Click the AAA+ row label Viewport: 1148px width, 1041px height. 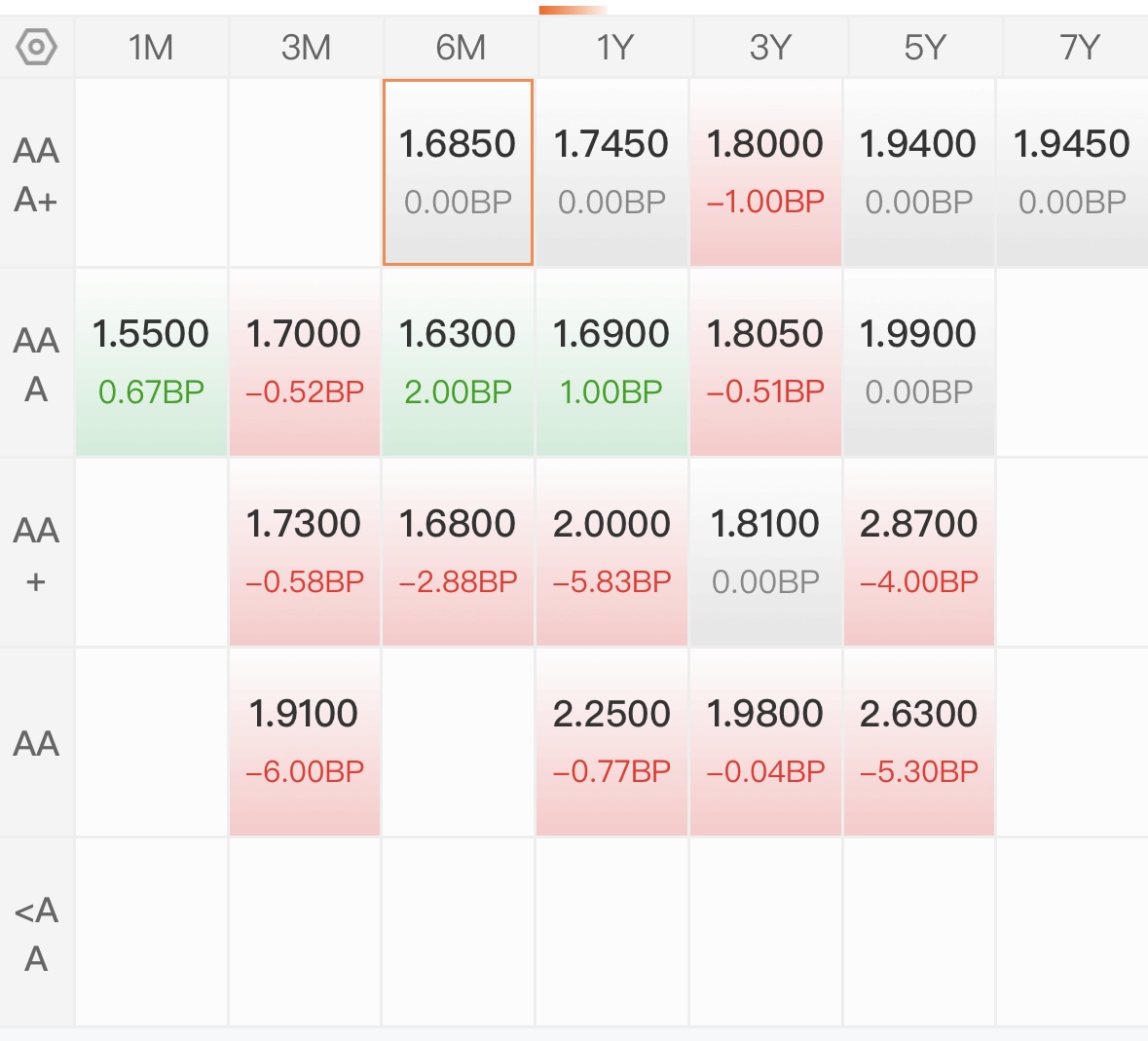[x=36, y=174]
